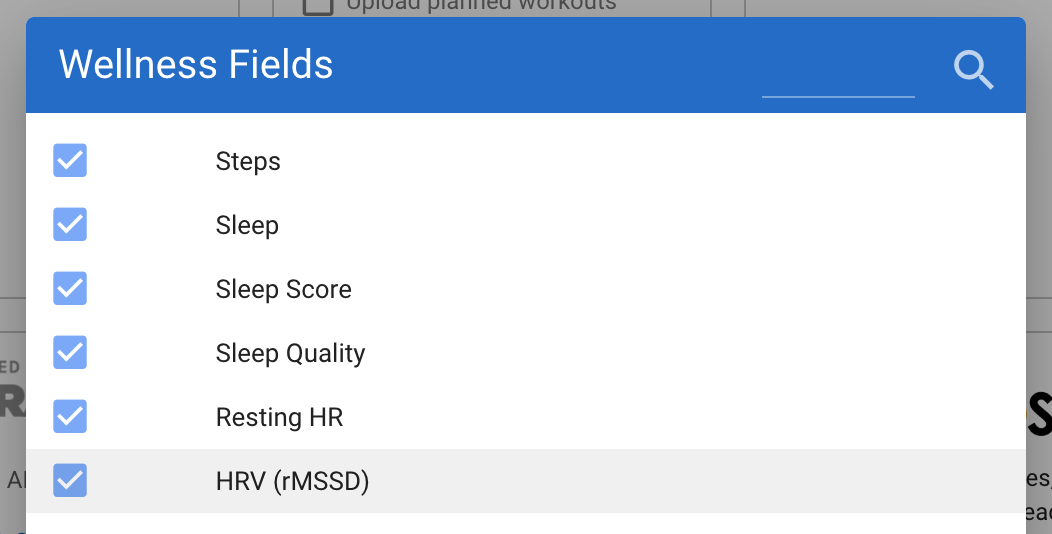Choose the Sleep Score label text
This screenshot has width=1052, height=534.
click(284, 290)
